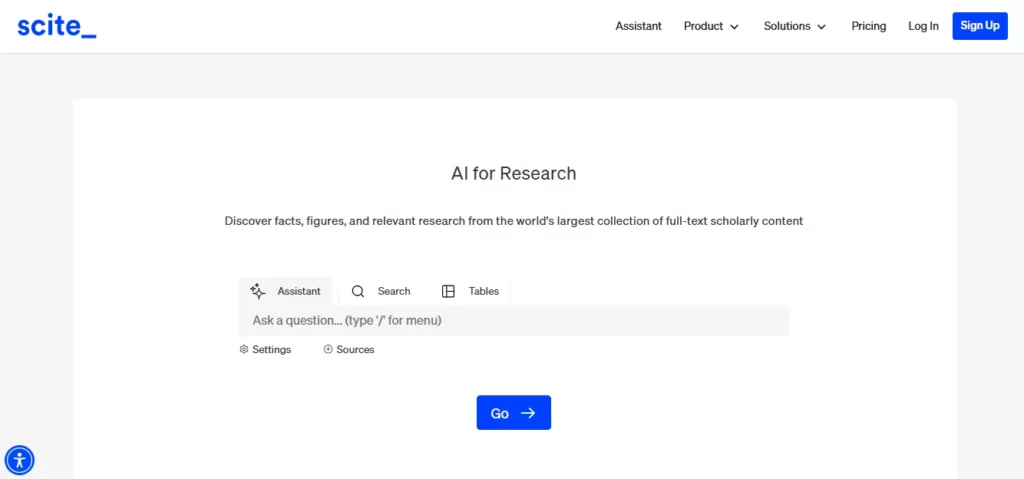Screen dimensions: 1024x479
Task: Open the accessibility widget icon
Action: (x=20, y=460)
